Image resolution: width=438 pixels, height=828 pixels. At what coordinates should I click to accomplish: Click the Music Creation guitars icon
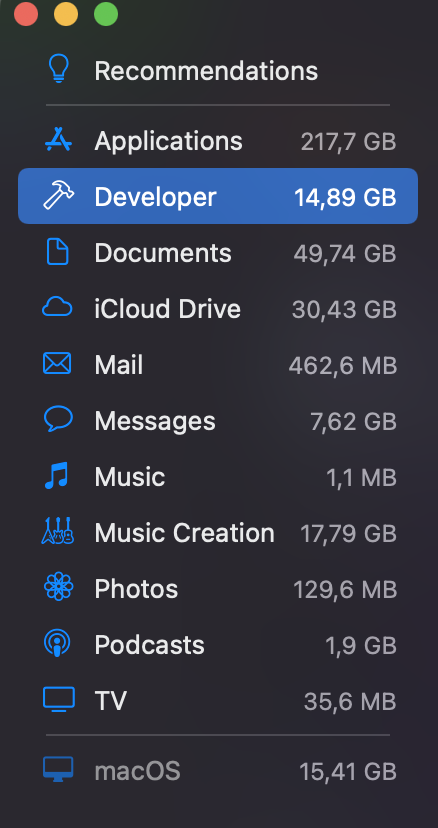tap(58, 531)
